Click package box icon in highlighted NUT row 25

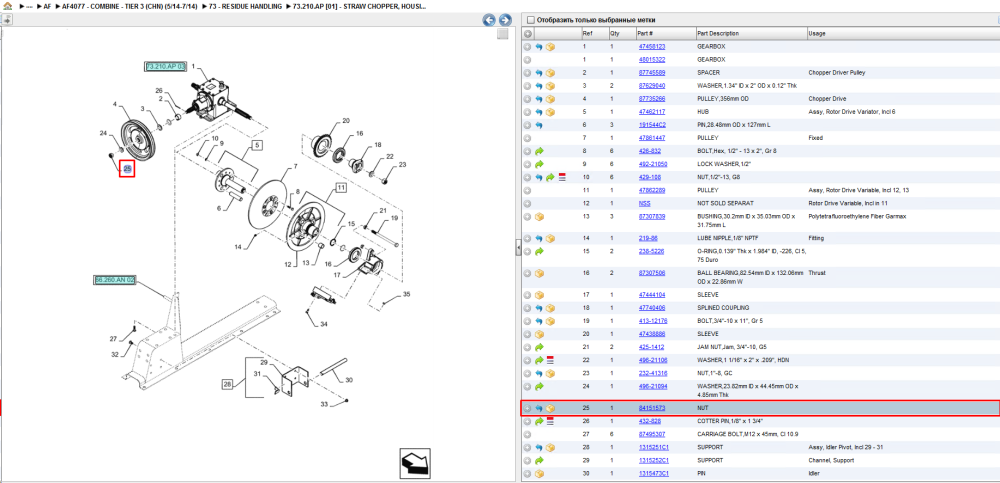point(550,408)
